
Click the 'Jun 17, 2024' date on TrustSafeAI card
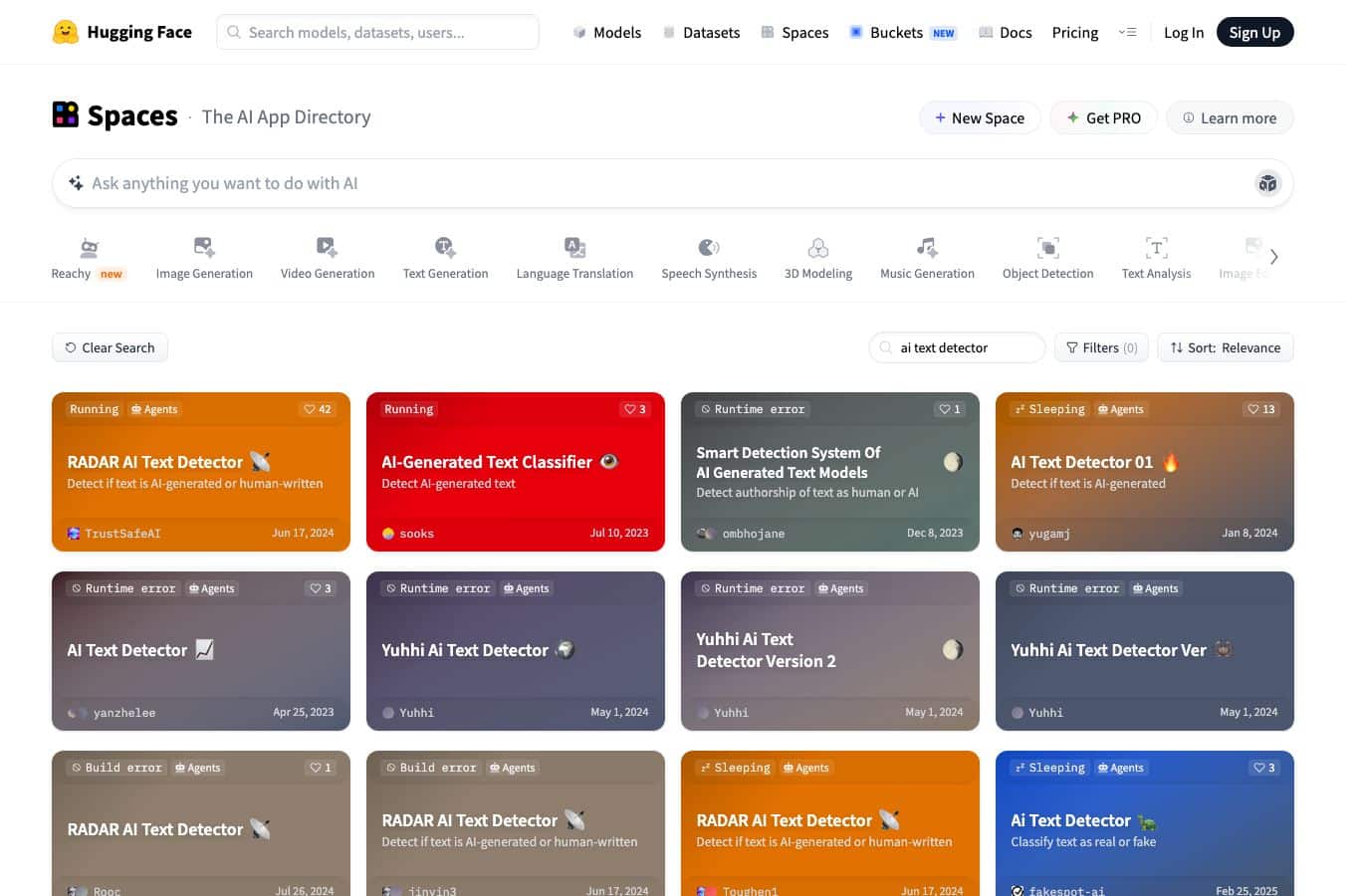click(x=303, y=533)
